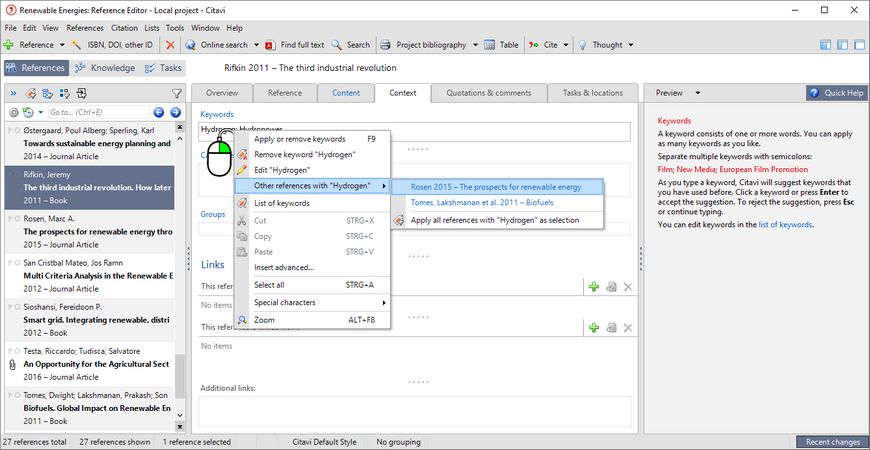Open the Preview pane dropdown

(x=698, y=93)
